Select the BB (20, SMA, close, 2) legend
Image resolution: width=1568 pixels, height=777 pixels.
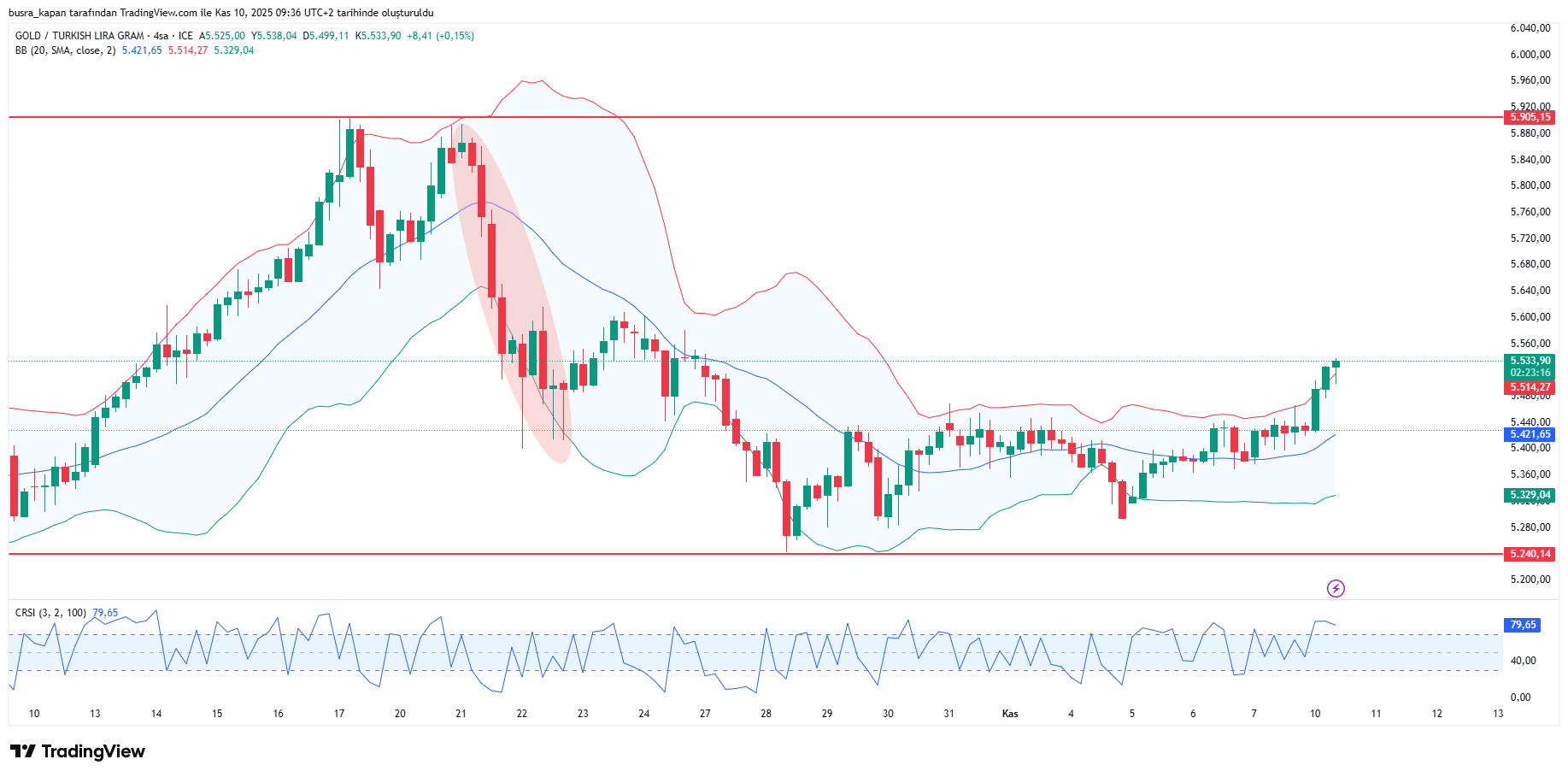point(65,50)
